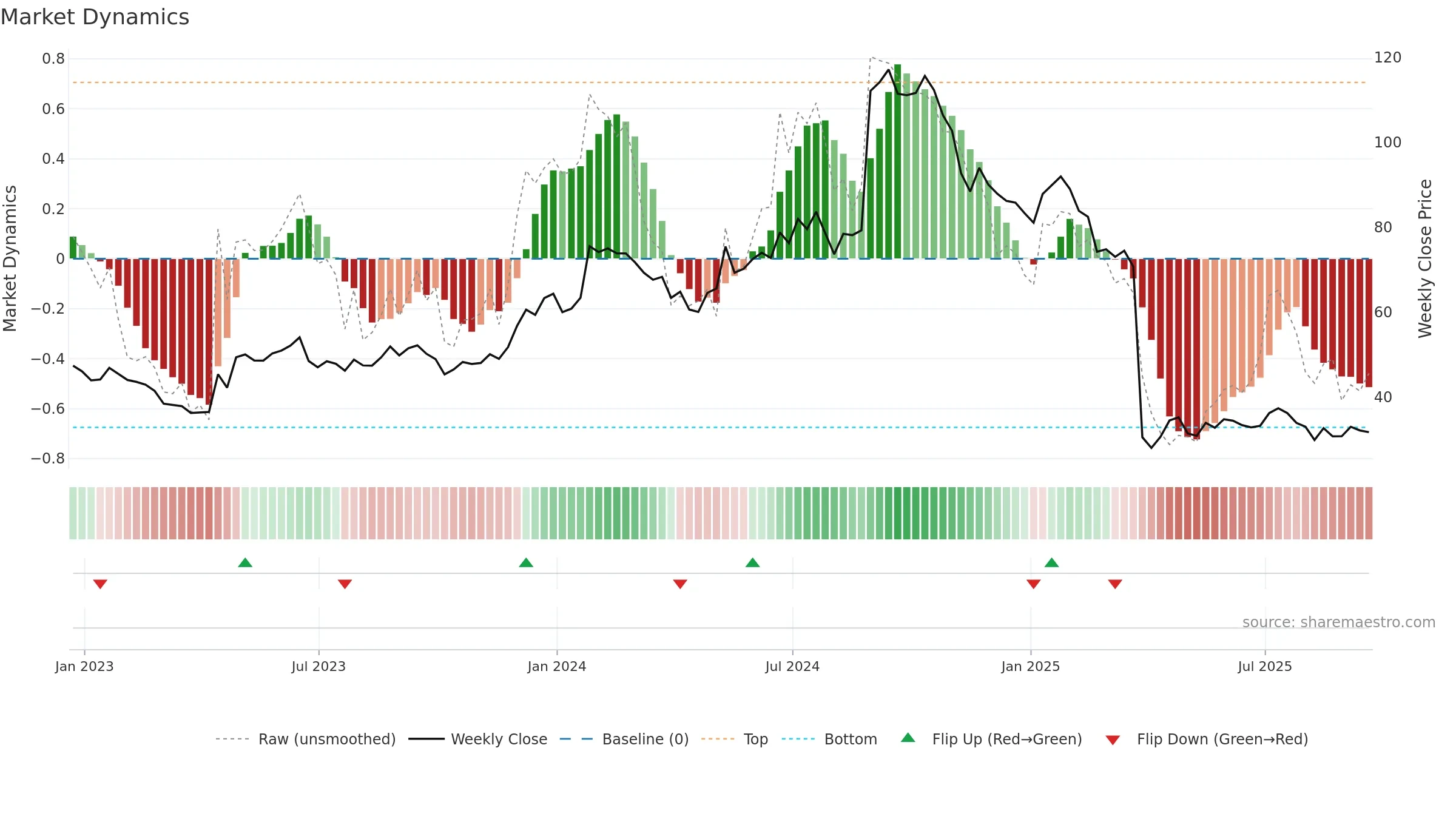Toggle Flip Down (Green→Red) legend entry
The width and height of the screenshot is (1456, 819).
(1207, 739)
